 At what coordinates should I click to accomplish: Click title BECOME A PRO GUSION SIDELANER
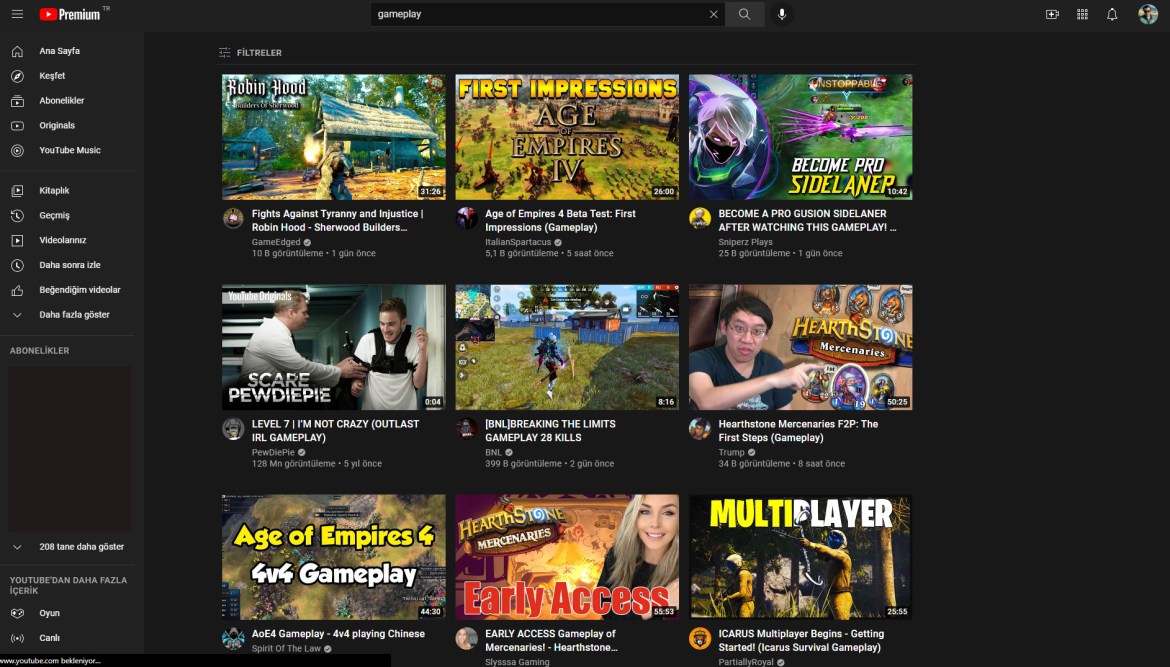click(807, 220)
